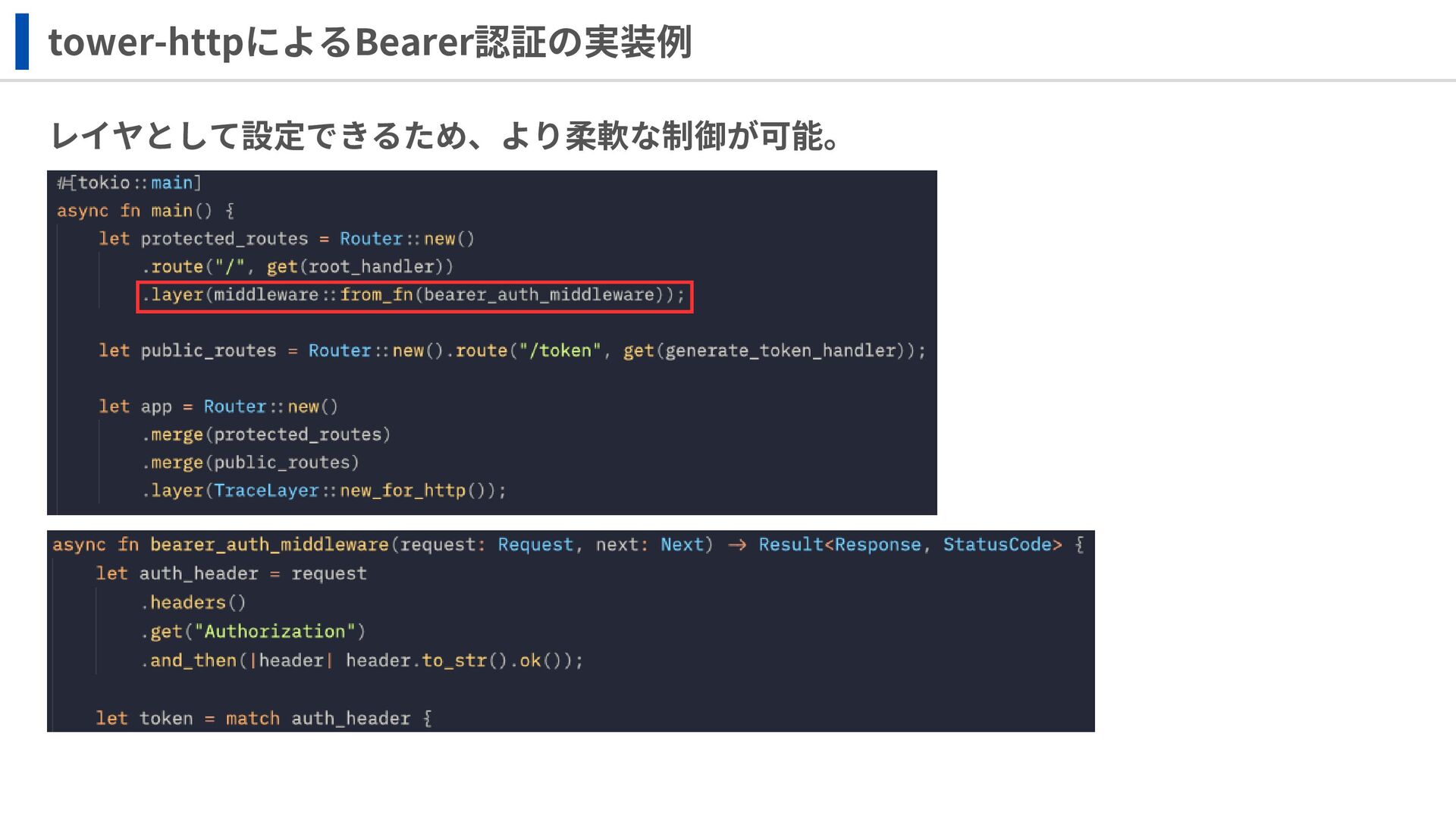This screenshot has width=1456, height=819.
Task: Click the .merge(public_routes) line
Action: click(x=250, y=463)
